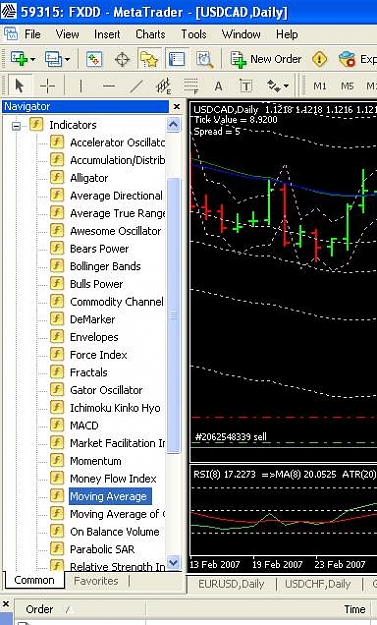The image size is (377, 625).
Task: Switch to Favorites tab in Navigator
Action: pyautogui.click(x=96, y=581)
